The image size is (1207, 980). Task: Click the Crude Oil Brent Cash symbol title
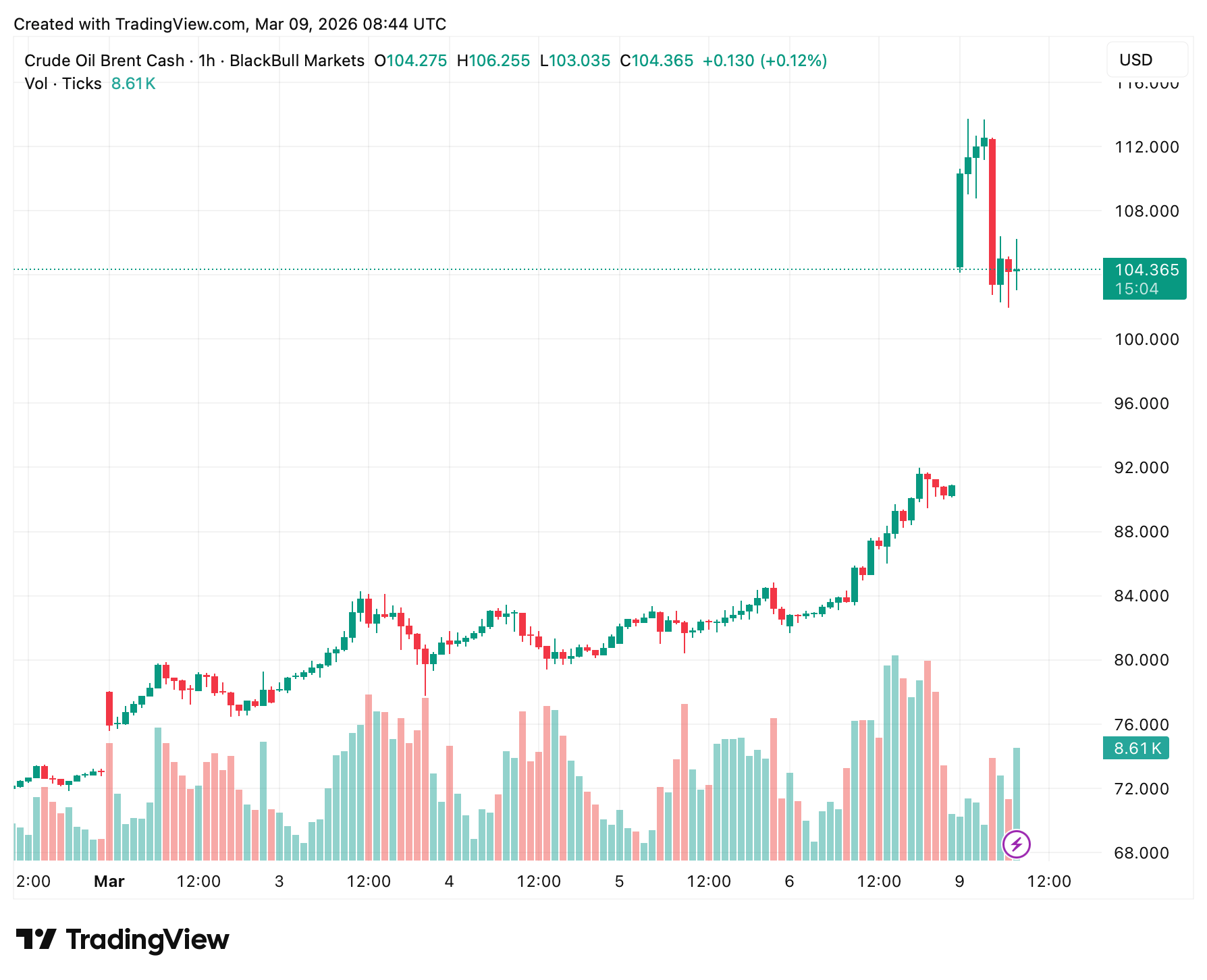[x=104, y=61]
